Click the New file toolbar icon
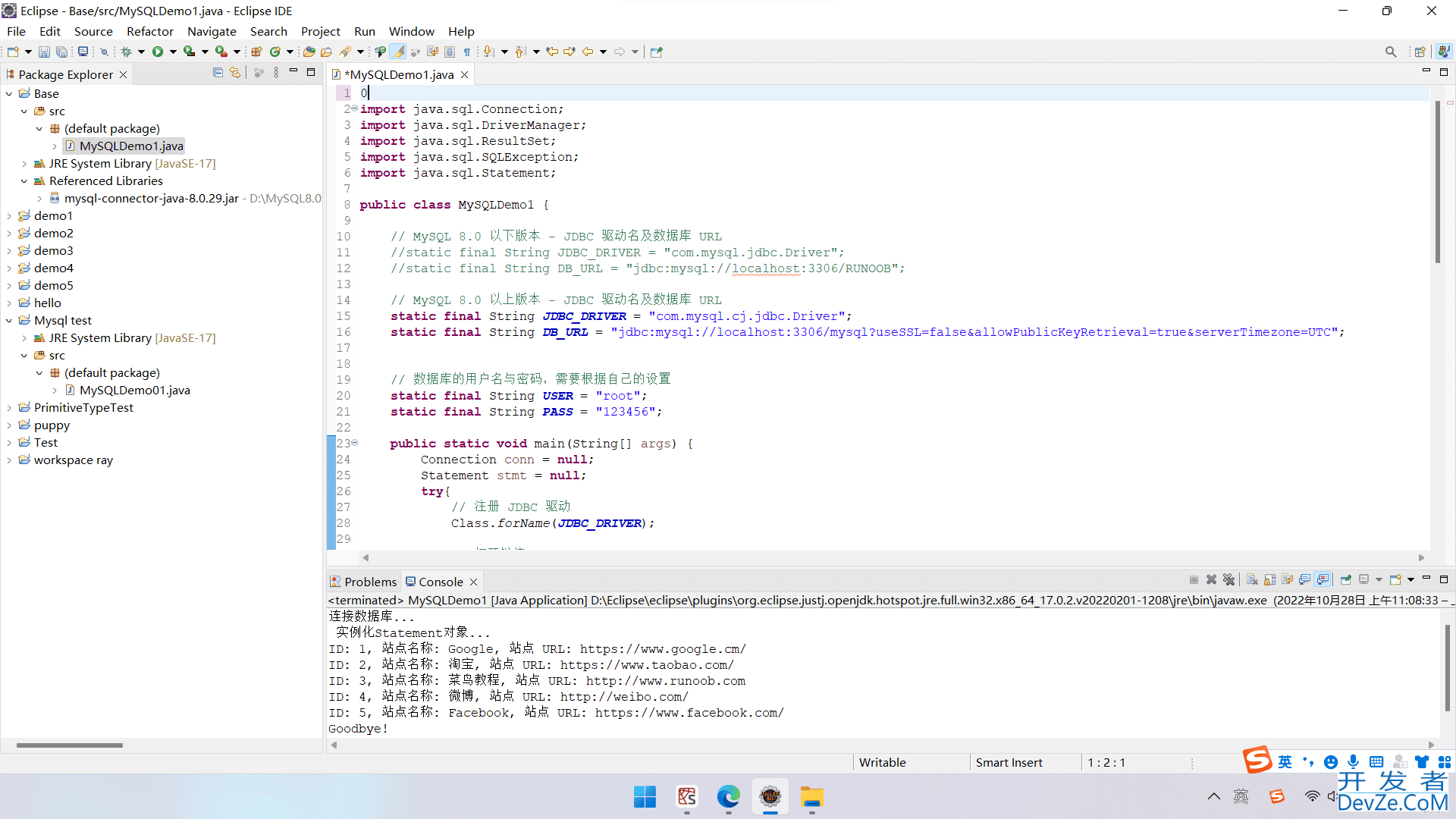The image size is (1456, 819). [x=13, y=52]
